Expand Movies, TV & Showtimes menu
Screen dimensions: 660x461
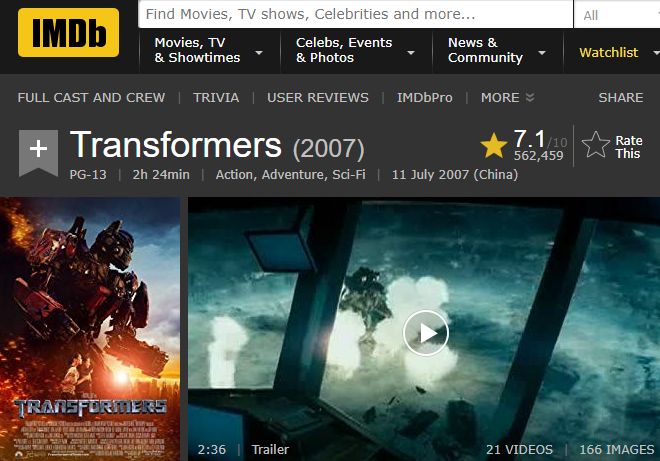tap(209, 50)
